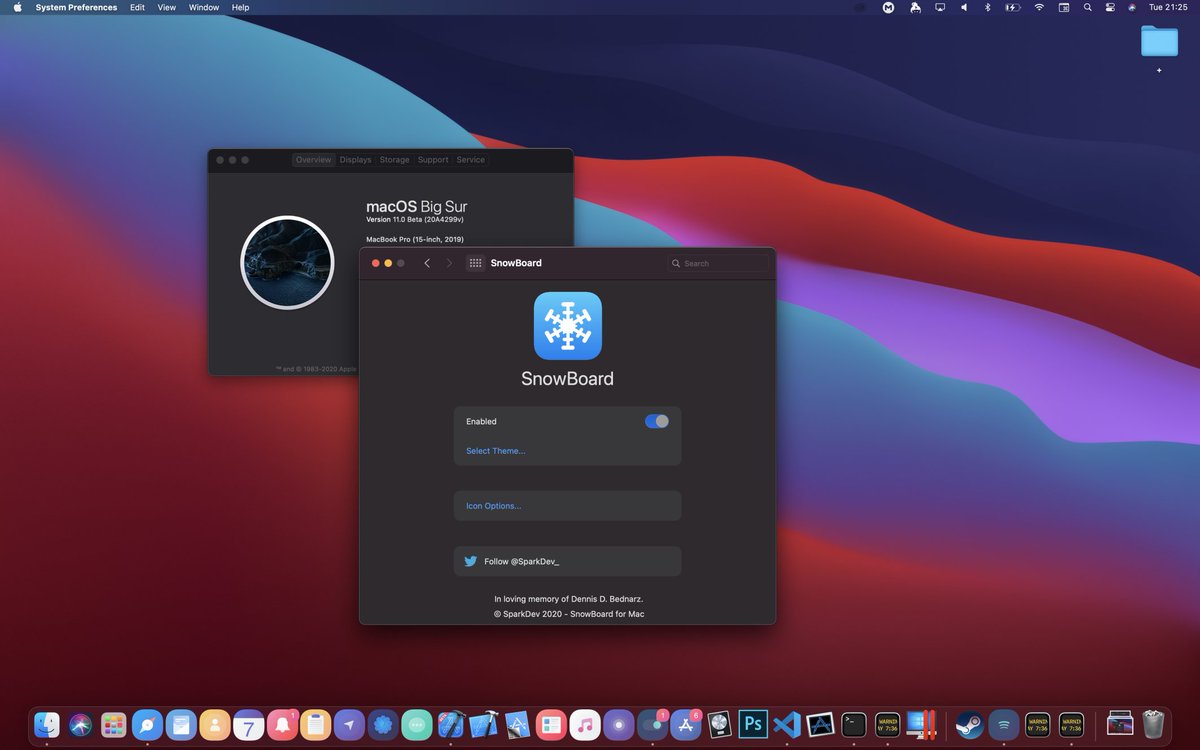Open the Apple menu
Viewport: 1200px width, 750px height.
(x=17, y=7)
